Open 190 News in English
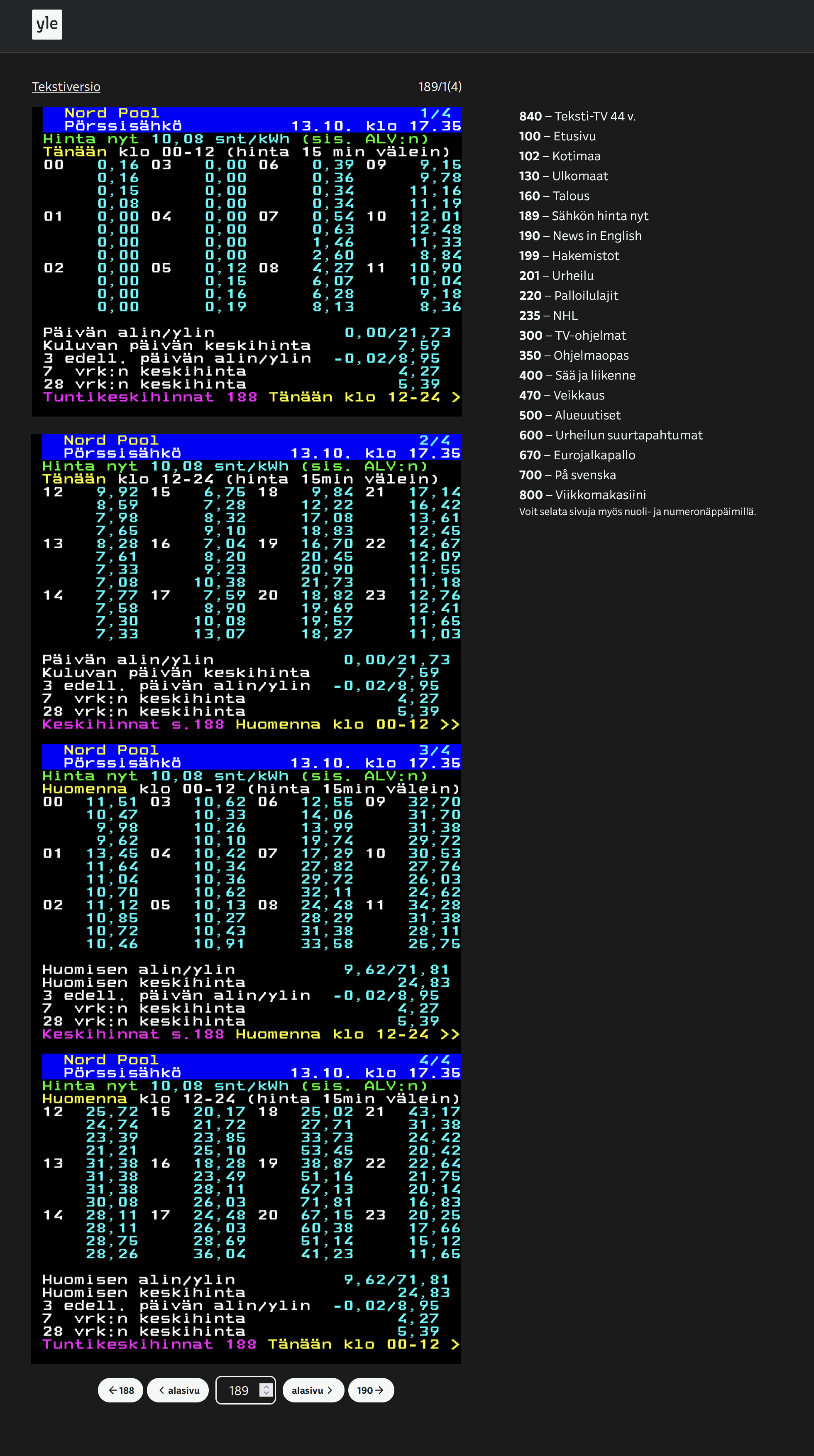The width and height of the screenshot is (814, 1456). tap(580, 236)
